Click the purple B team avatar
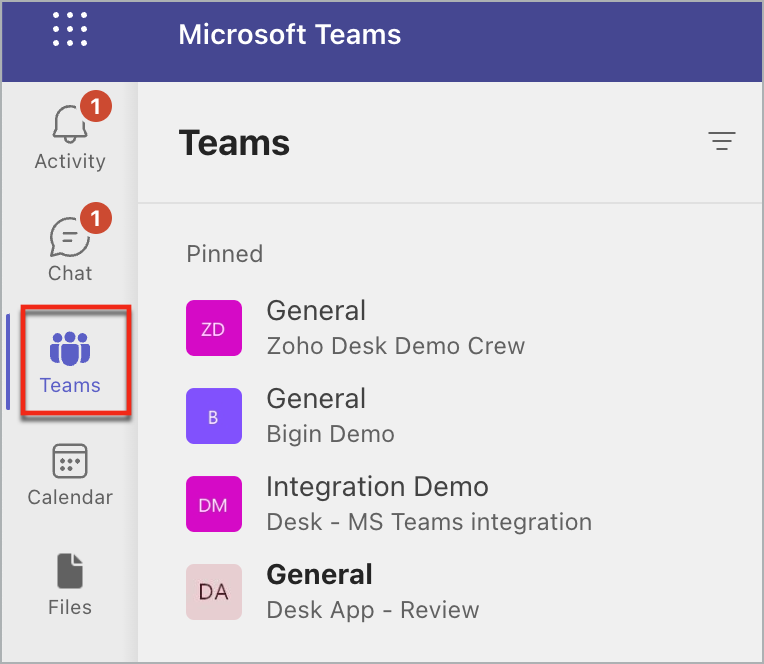 pos(214,416)
